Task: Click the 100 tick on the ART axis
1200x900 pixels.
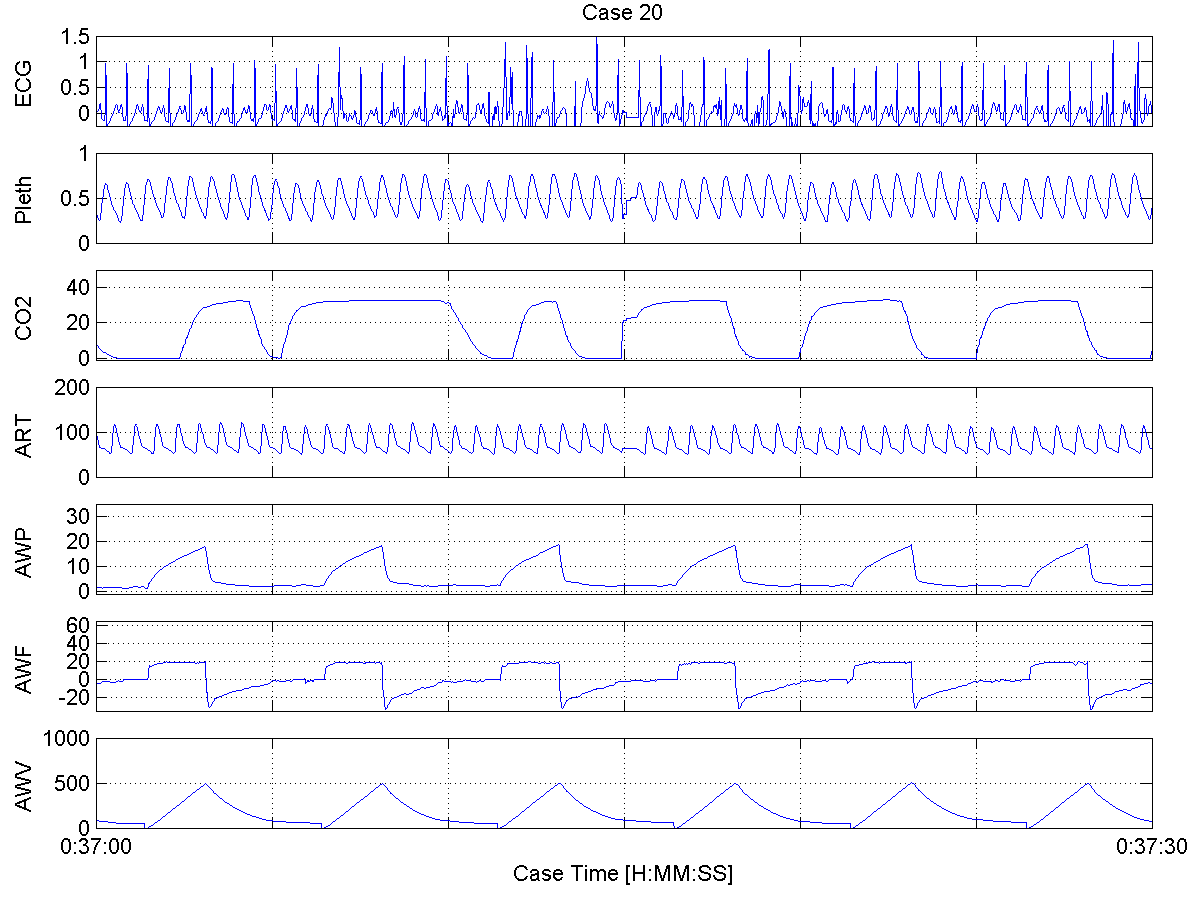Action: [73, 433]
